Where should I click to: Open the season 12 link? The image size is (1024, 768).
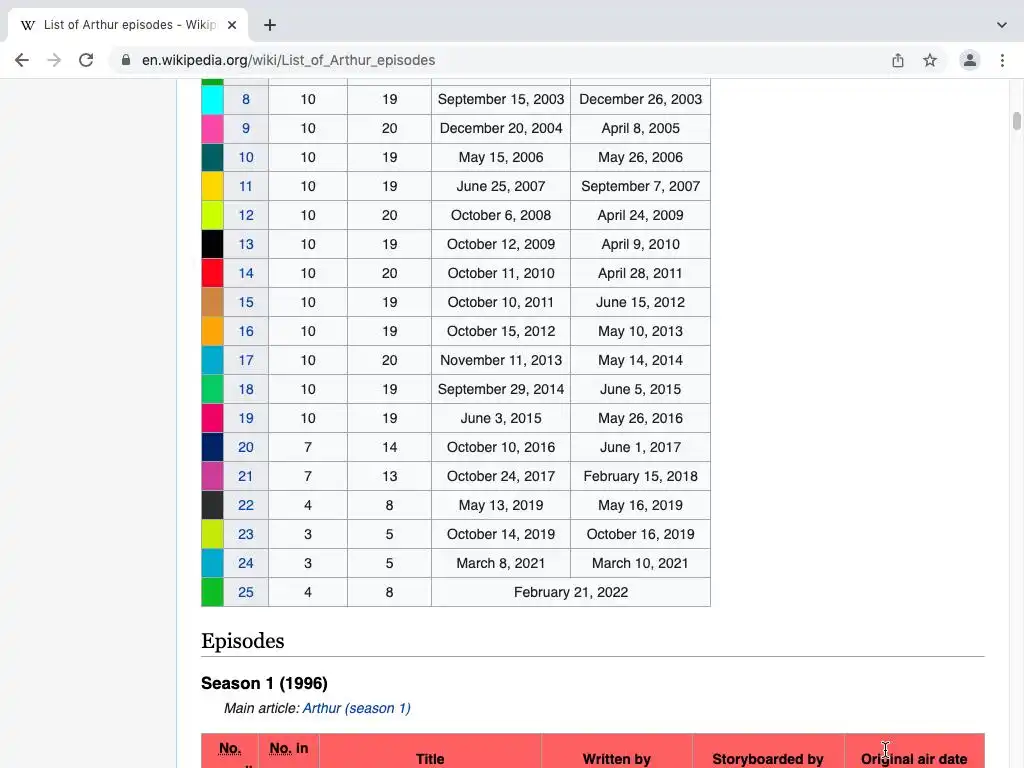pyautogui.click(x=246, y=215)
